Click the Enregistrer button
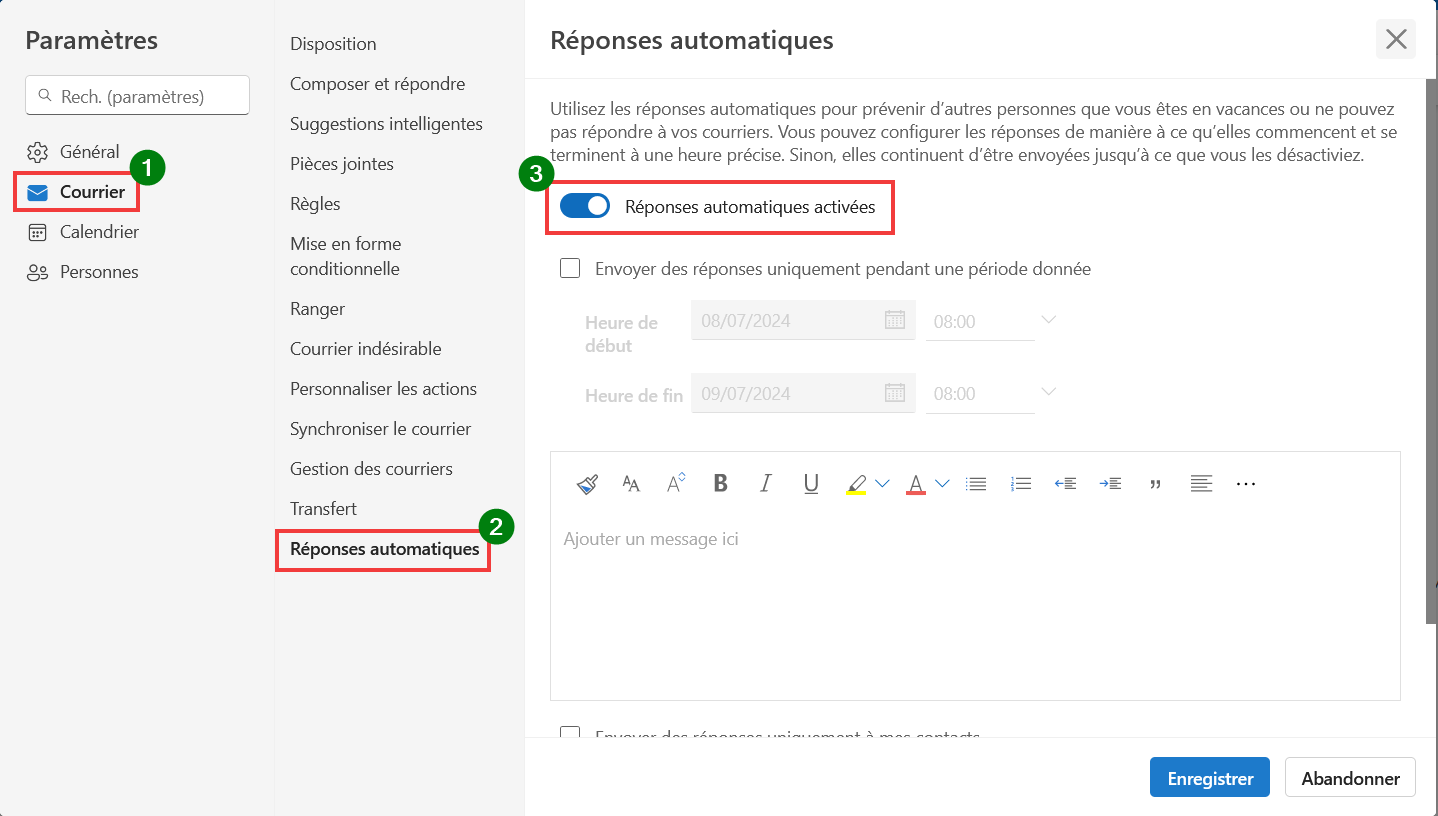Screen dimensions: 1438x816 click(x=1210, y=778)
